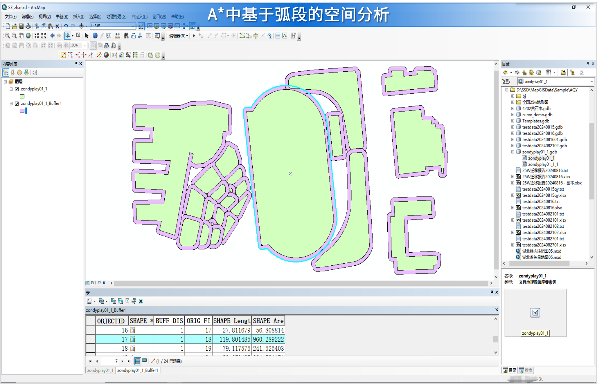Sort by clicking SHAPE_Length column header
Image resolution: width=597 pixels, height=384 pixels.
(232, 321)
